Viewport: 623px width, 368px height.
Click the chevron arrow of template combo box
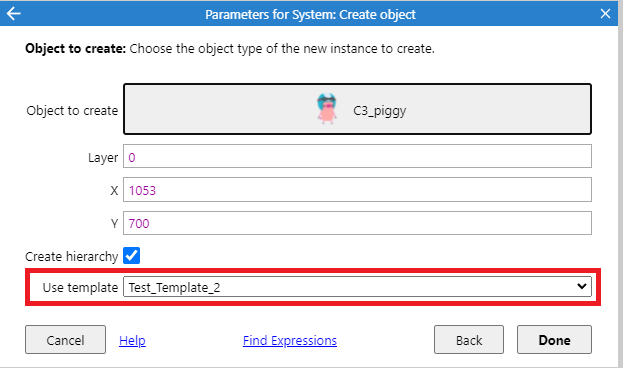582,286
